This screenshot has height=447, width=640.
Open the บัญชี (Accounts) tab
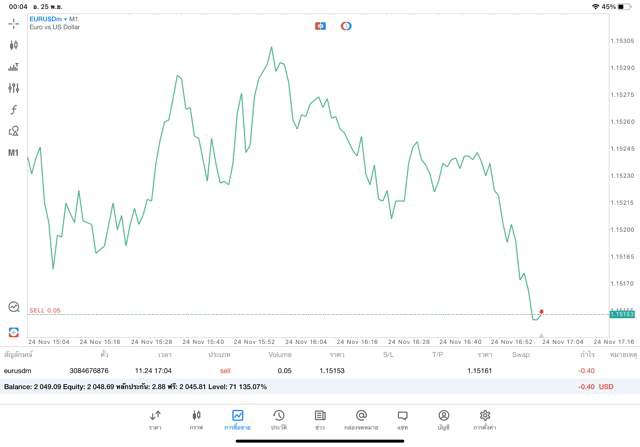(443, 418)
